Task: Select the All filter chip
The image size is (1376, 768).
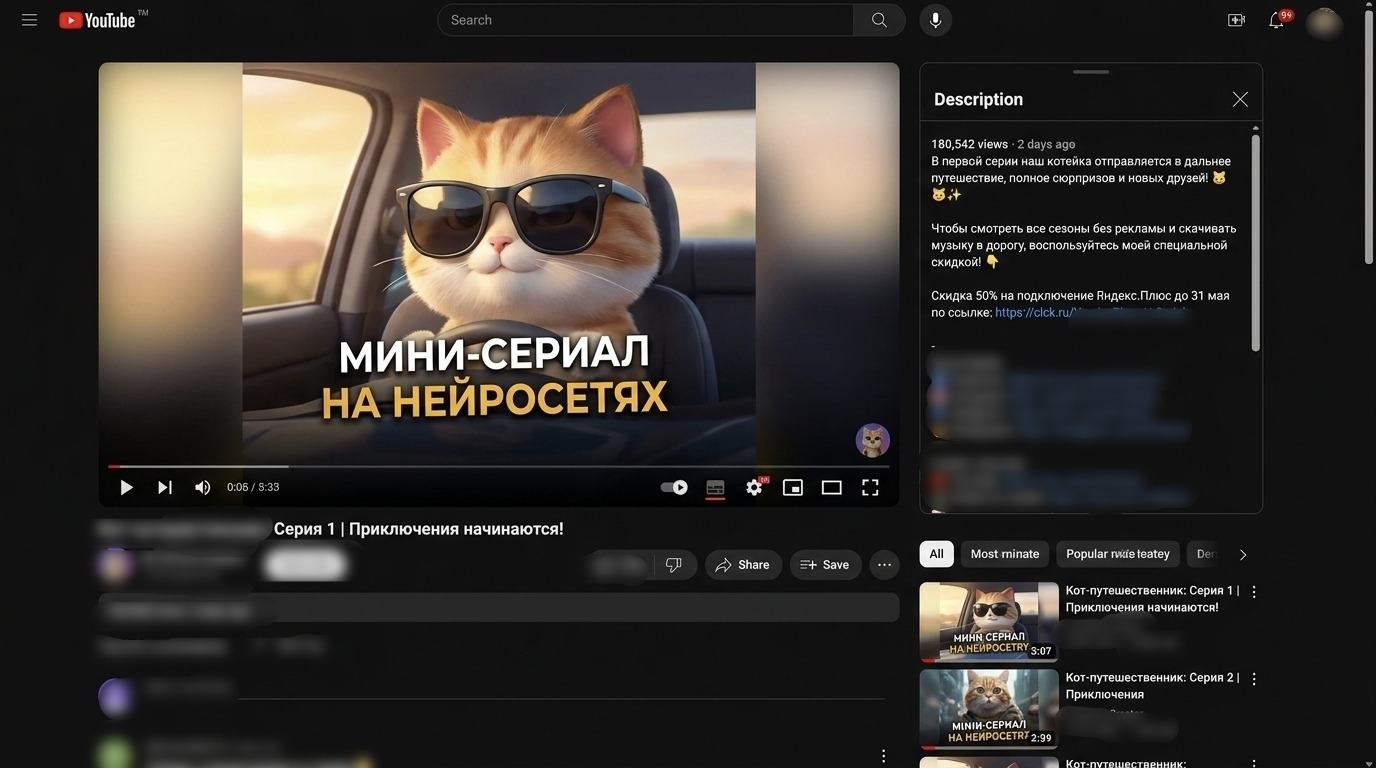Action: (x=936, y=554)
